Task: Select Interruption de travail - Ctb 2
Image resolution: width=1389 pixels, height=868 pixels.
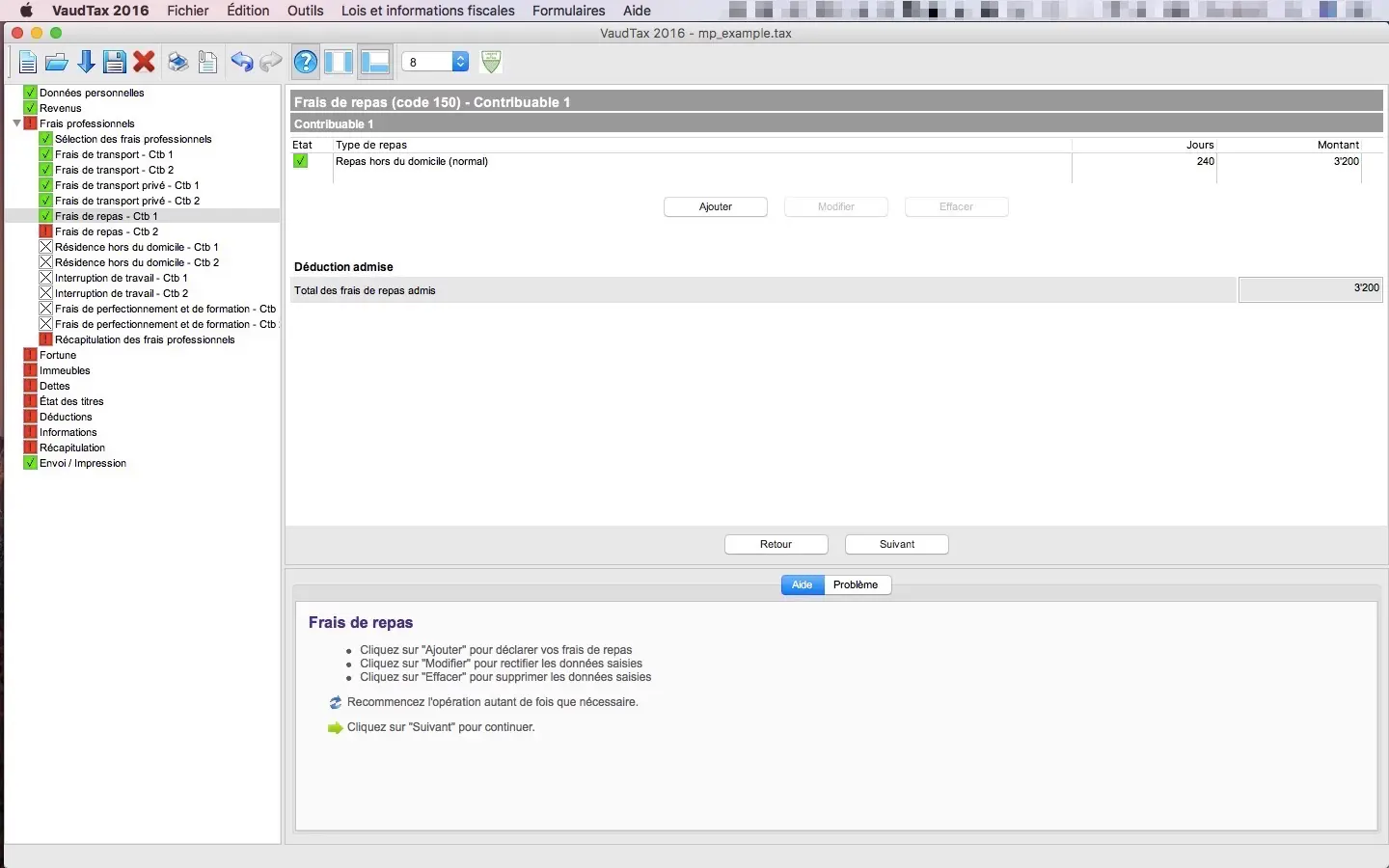Action: (x=122, y=293)
